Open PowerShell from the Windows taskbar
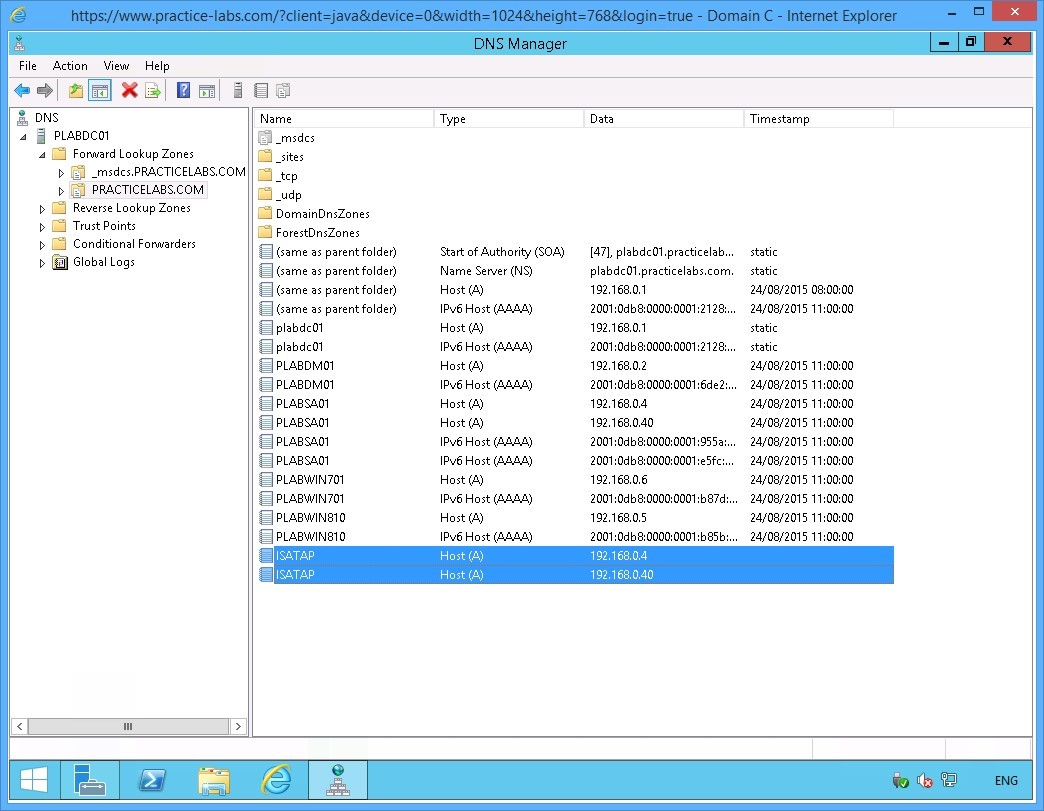This screenshot has height=811, width=1044. coord(151,780)
